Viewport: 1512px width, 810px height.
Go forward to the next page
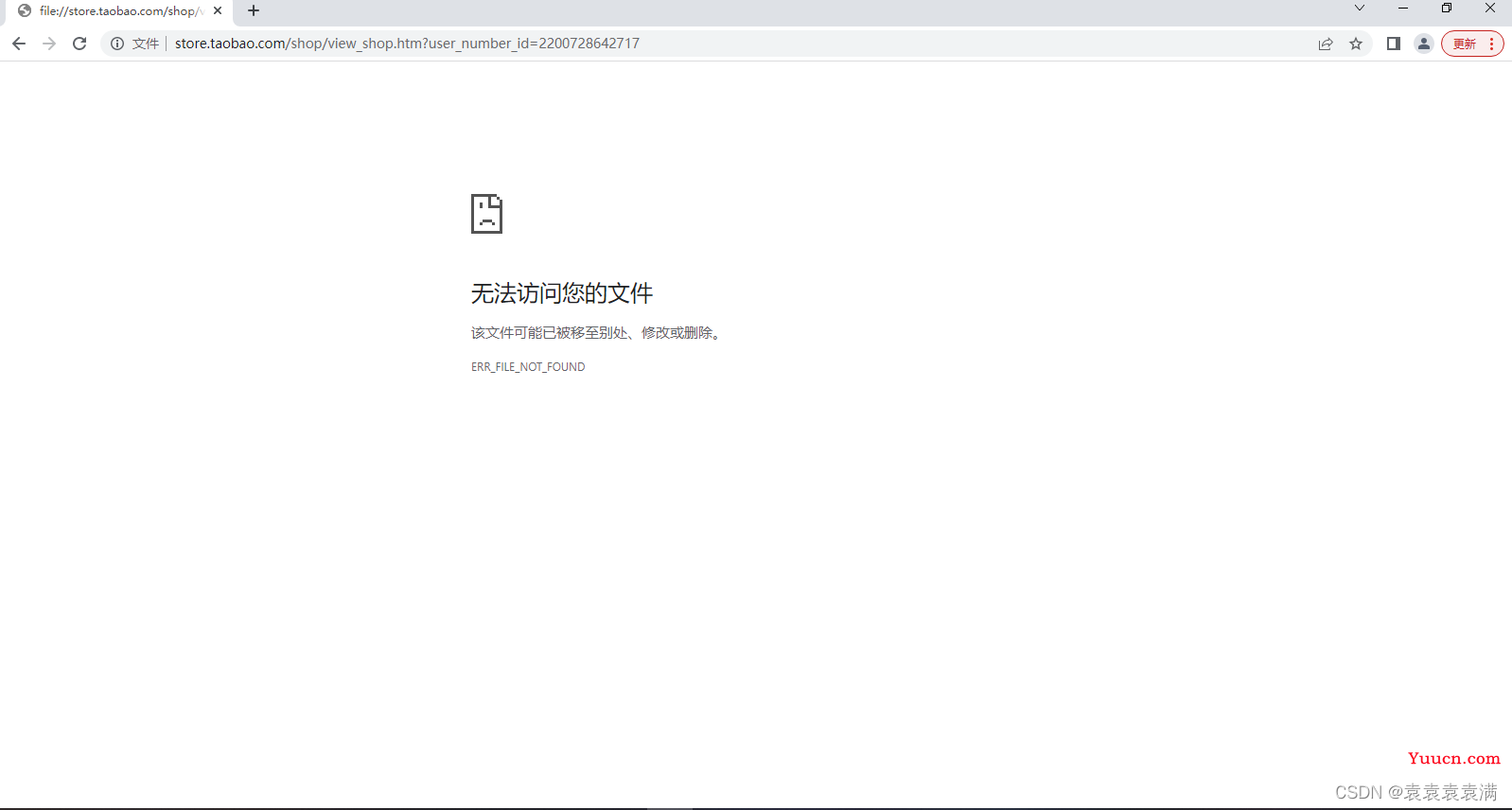click(x=49, y=44)
